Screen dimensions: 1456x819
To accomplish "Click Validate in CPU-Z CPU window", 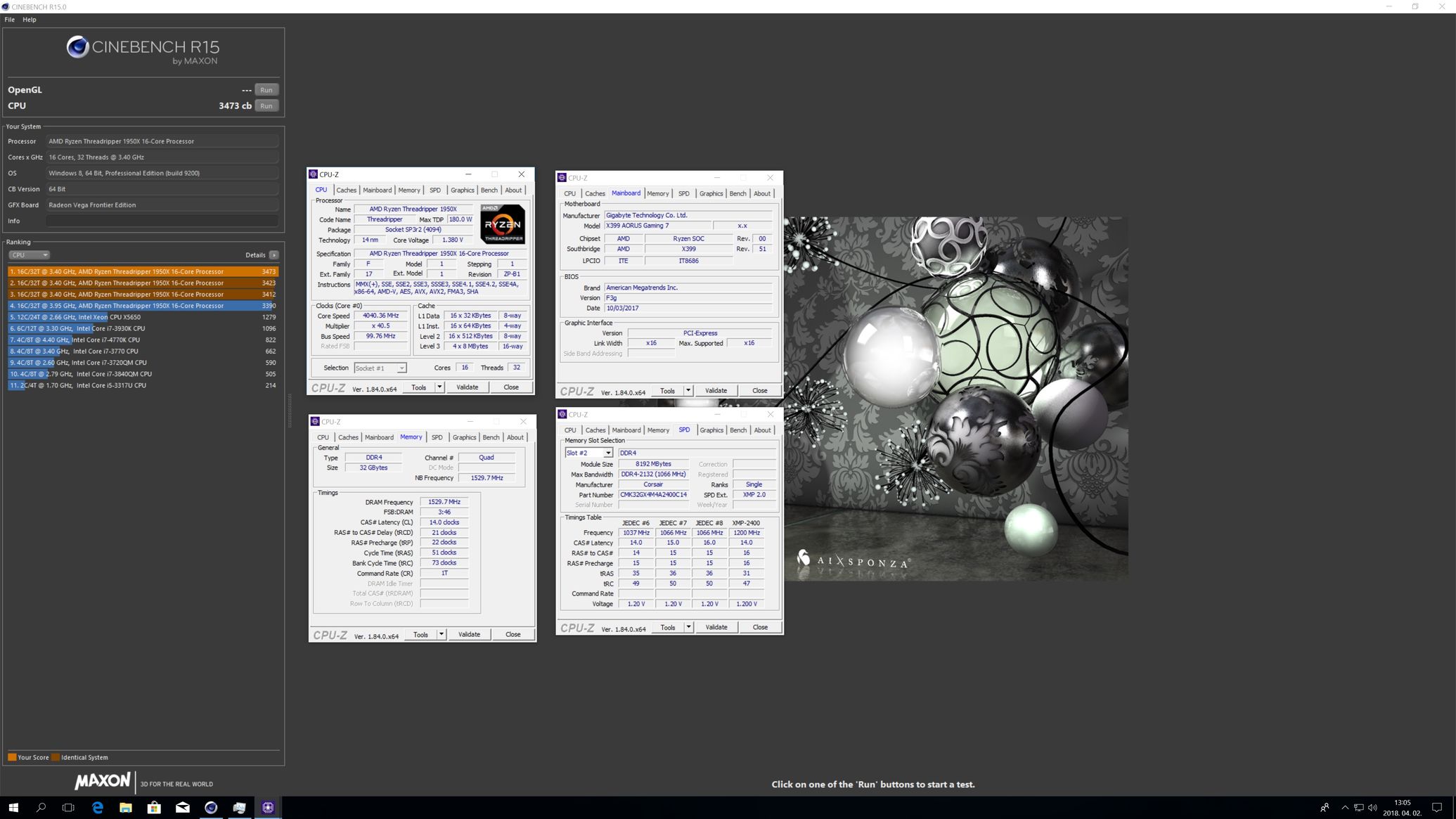I will 468,387.
